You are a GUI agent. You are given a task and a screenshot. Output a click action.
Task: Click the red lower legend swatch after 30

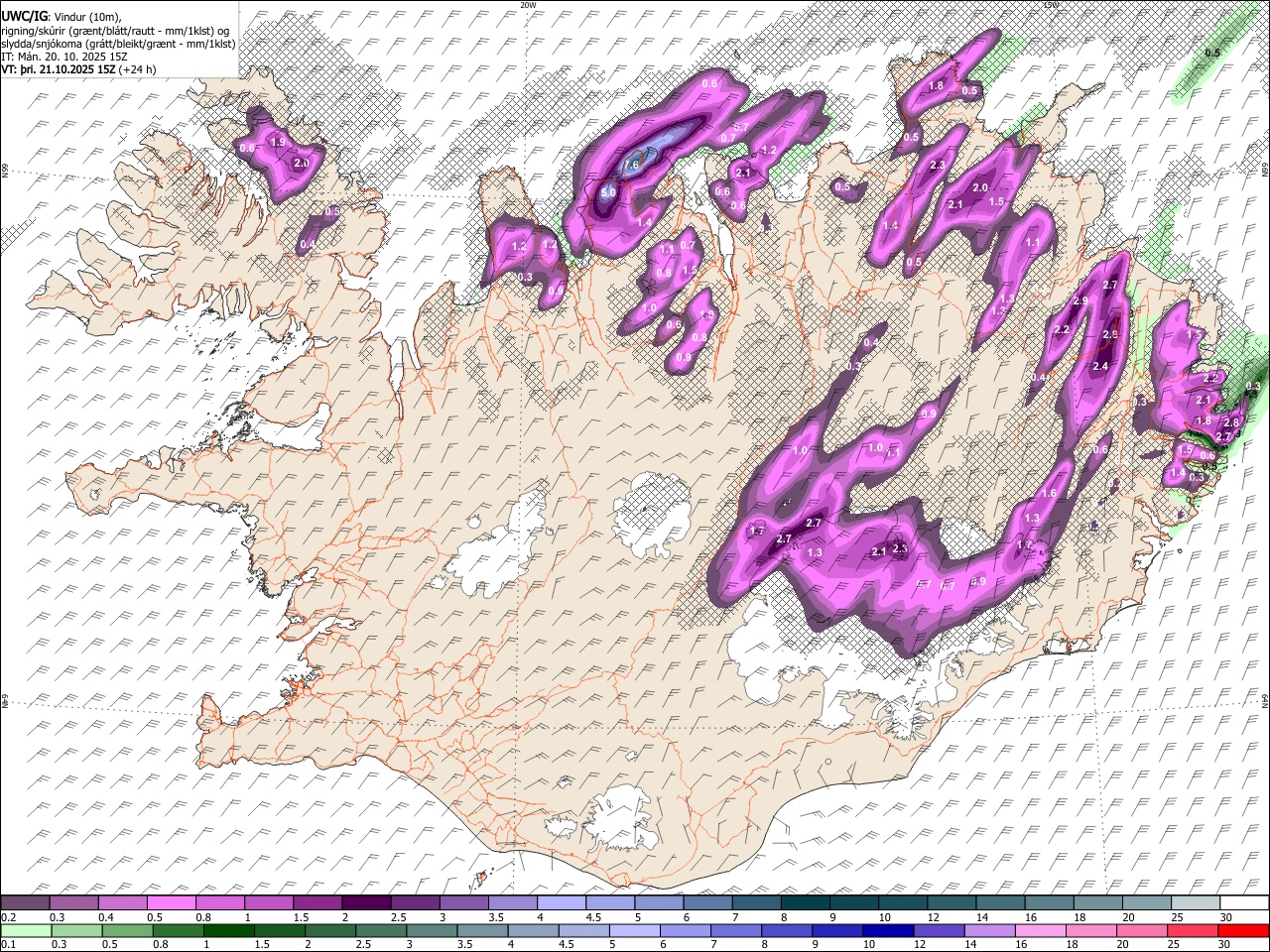(x=1243, y=930)
